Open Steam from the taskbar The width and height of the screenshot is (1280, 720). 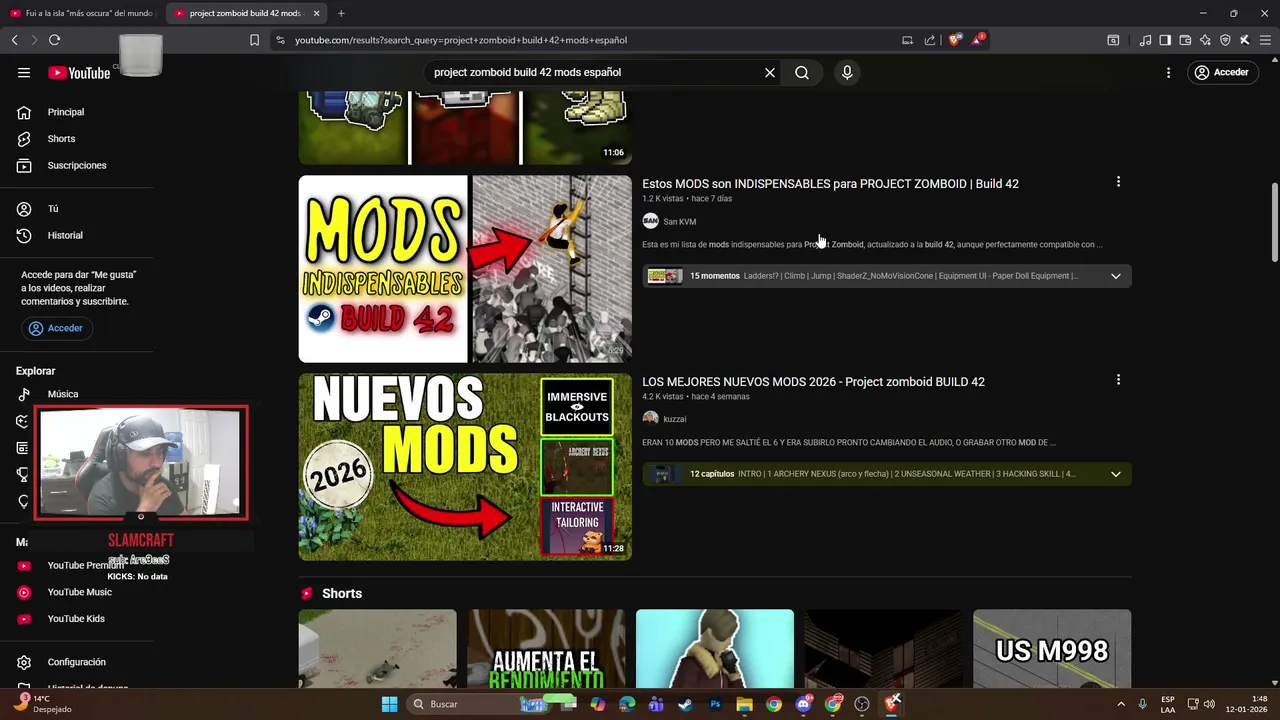pos(685,704)
